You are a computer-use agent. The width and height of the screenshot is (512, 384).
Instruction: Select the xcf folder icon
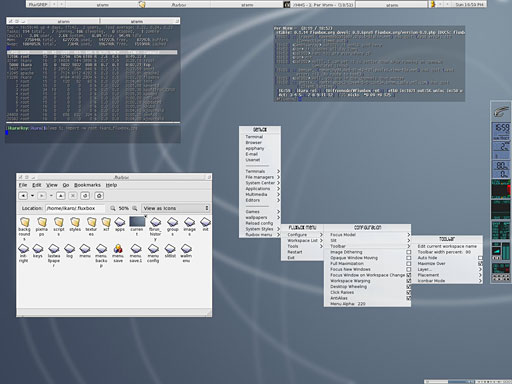[106, 222]
